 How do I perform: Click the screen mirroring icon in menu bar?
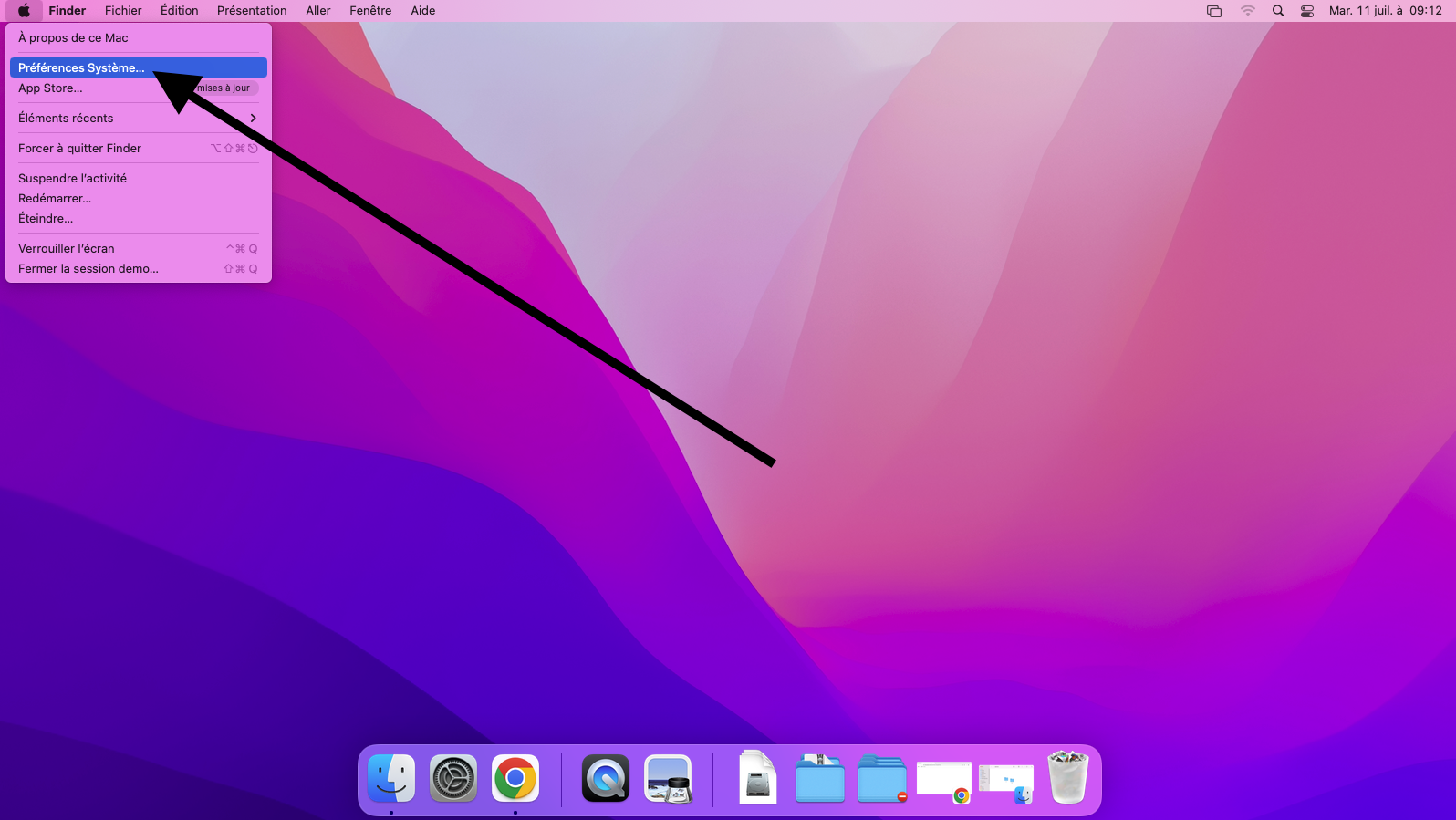(1214, 11)
